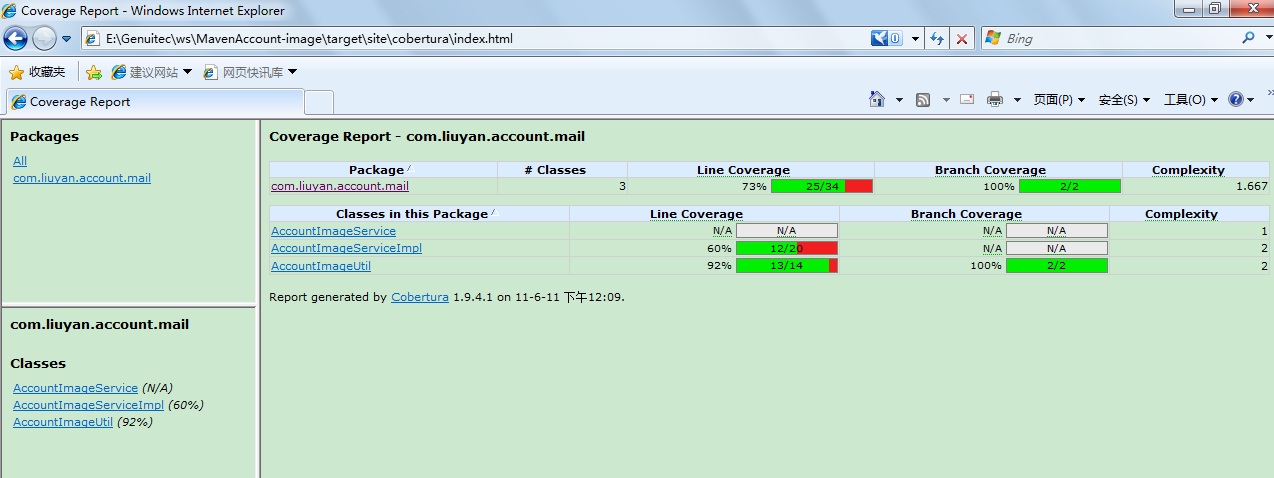This screenshot has height=478, width=1274.
Task: Open AccountImageService in left Classes list
Action: pyautogui.click(x=75, y=388)
